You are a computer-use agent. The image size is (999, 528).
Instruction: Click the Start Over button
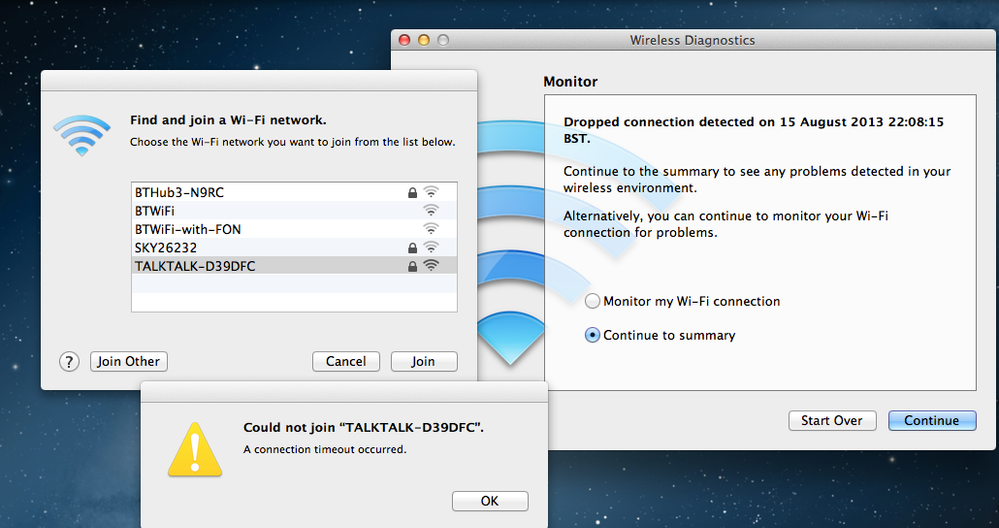pyautogui.click(x=832, y=421)
